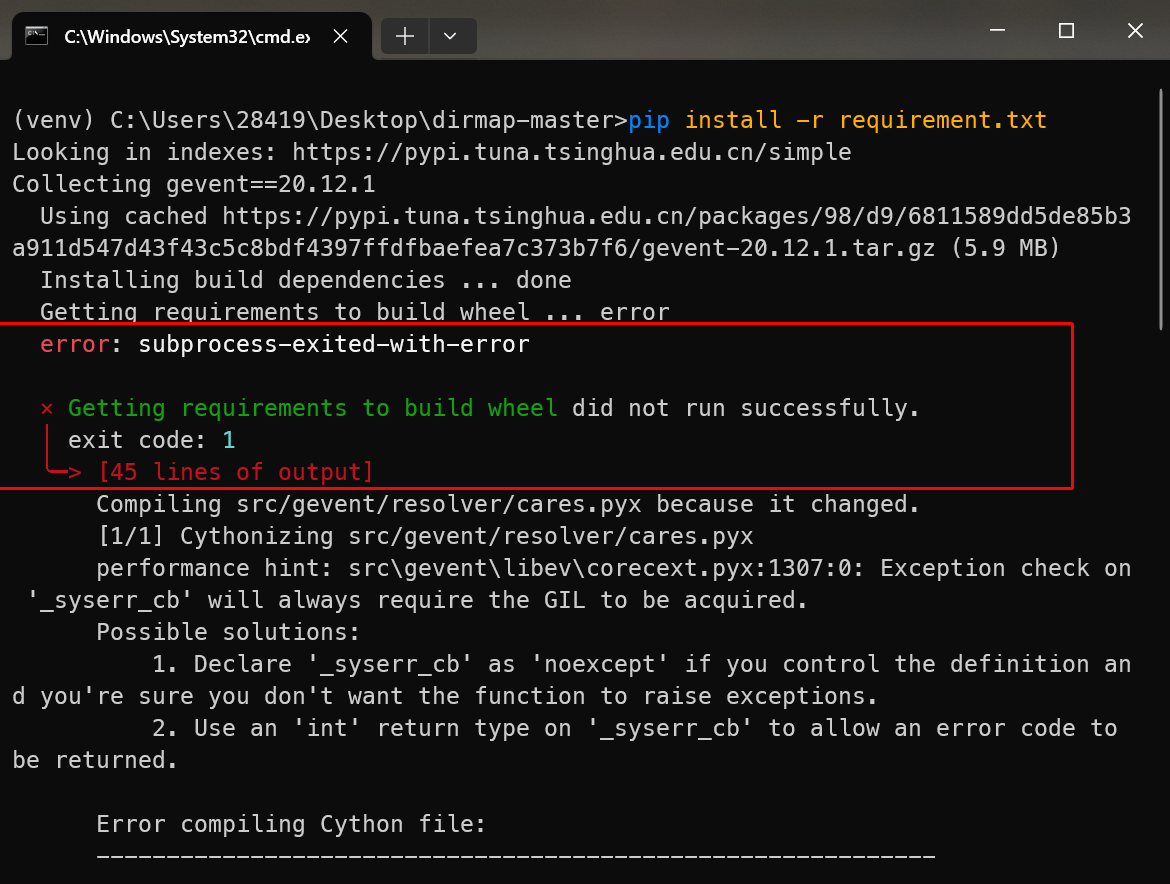Viewport: 1170px width, 884px height.
Task: Maximize the terminal window
Action: (x=1066, y=31)
